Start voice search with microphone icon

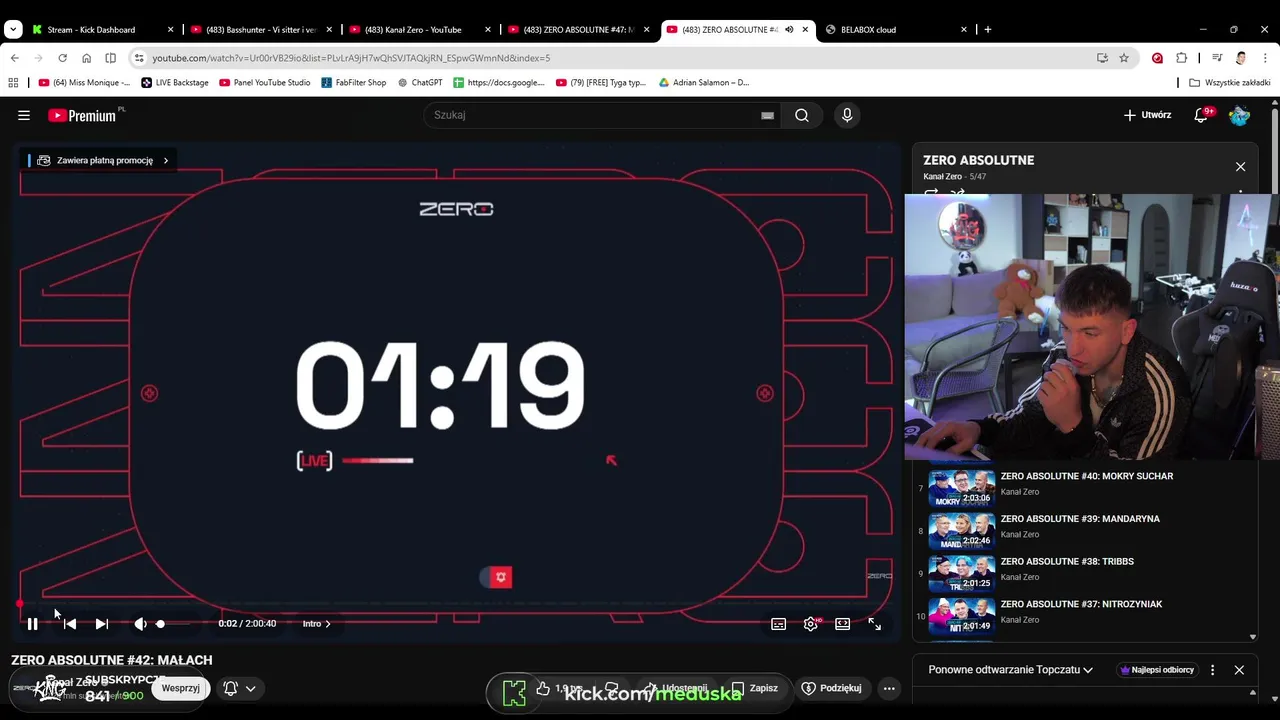pyautogui.click(x=847, y=115)
